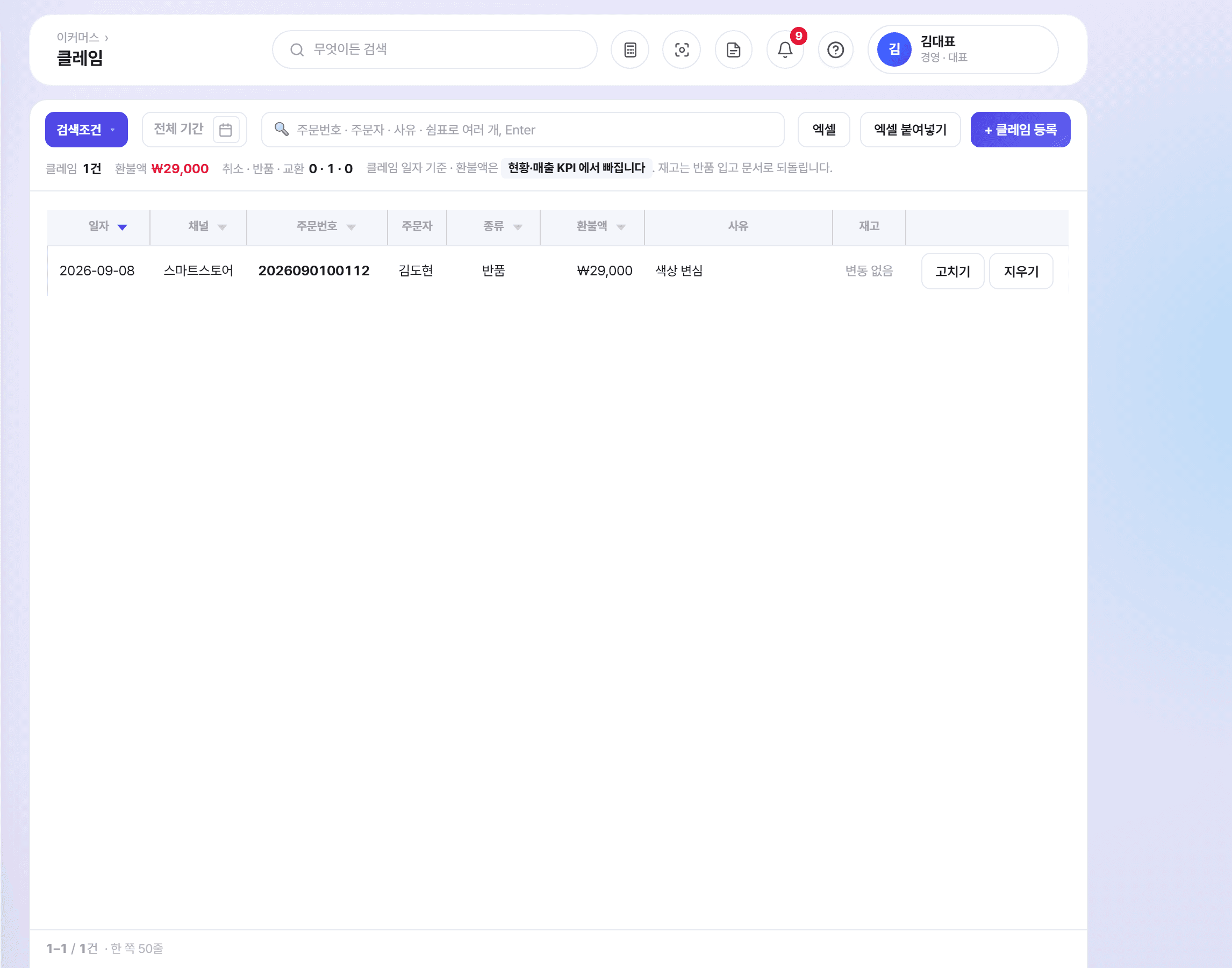Click the 변동 없음 stock cell
This screenshot has width=1232, height=968.
click(869, 271)
